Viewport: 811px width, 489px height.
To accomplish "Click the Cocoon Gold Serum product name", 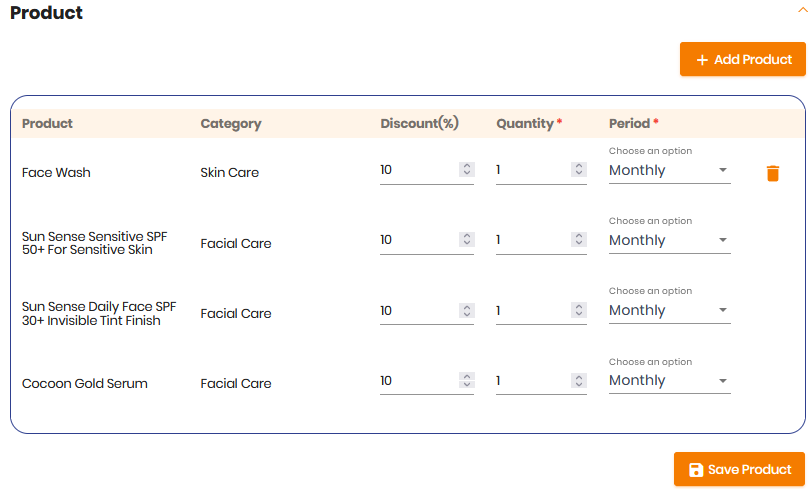I will 85,383.
